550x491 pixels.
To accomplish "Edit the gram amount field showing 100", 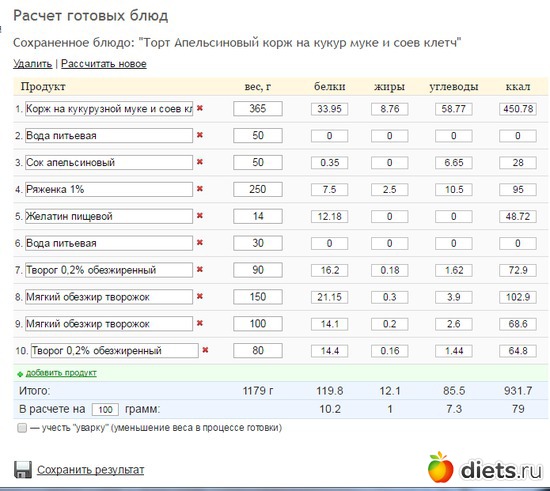I will pos(105,409).
